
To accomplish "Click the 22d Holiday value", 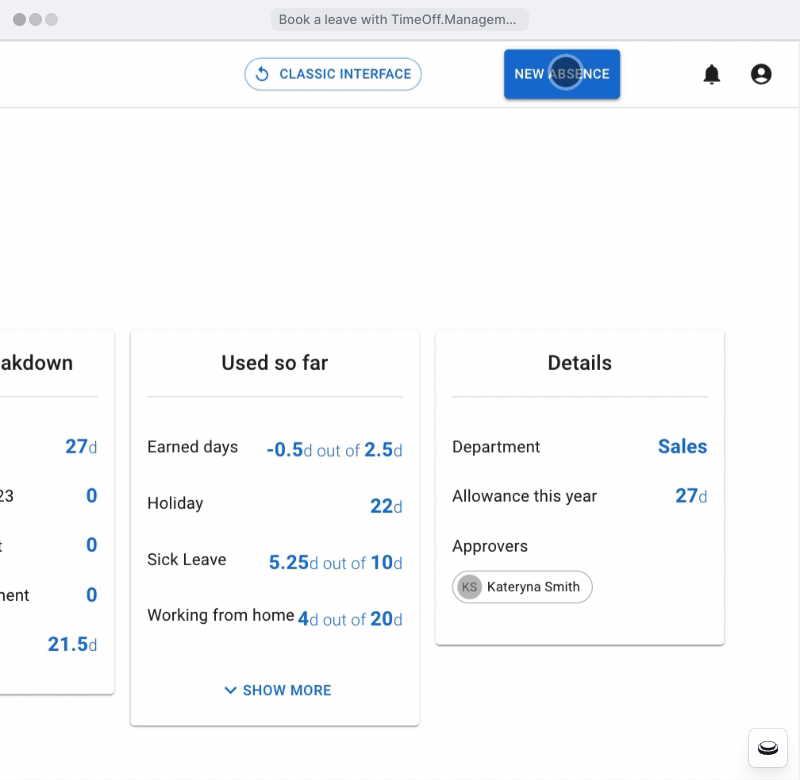I will (x=385, y=506).
